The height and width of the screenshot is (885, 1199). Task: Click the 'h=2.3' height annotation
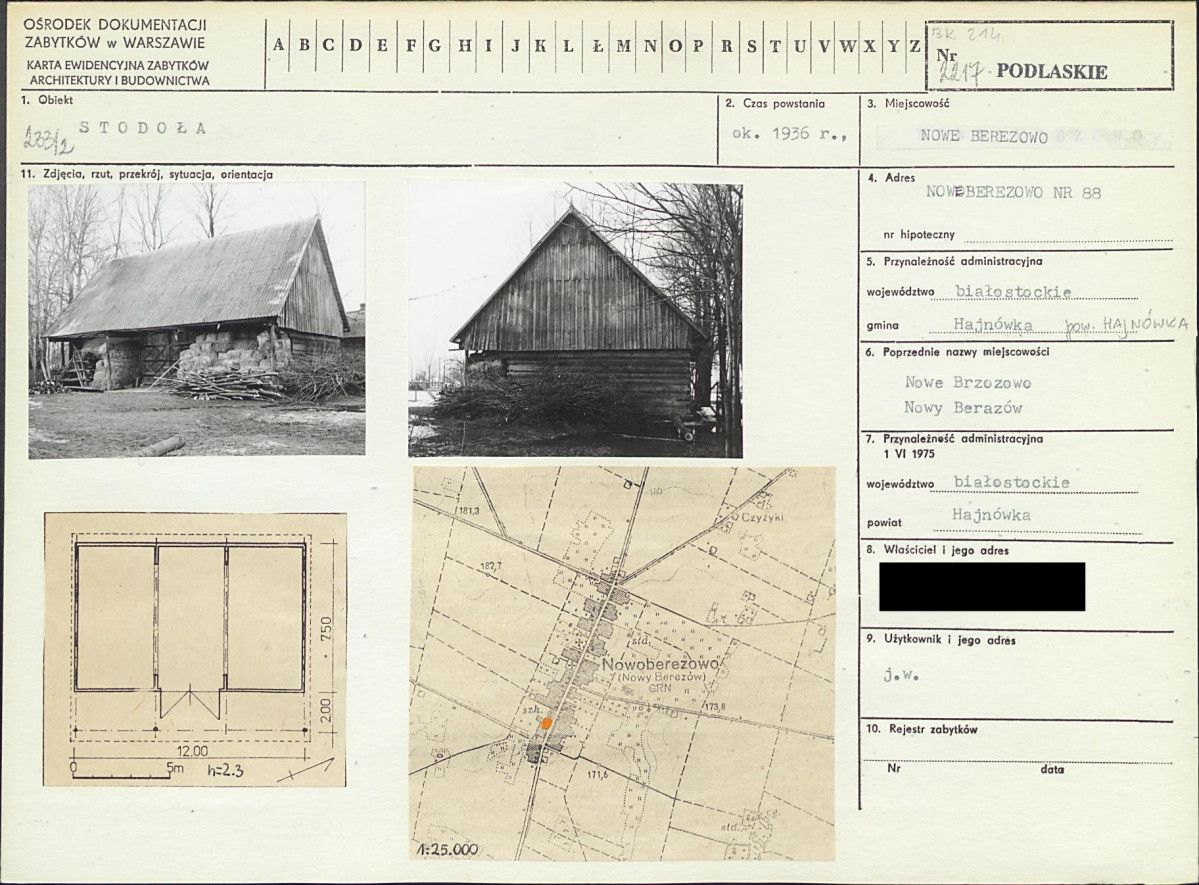click(x=225, y=770)
